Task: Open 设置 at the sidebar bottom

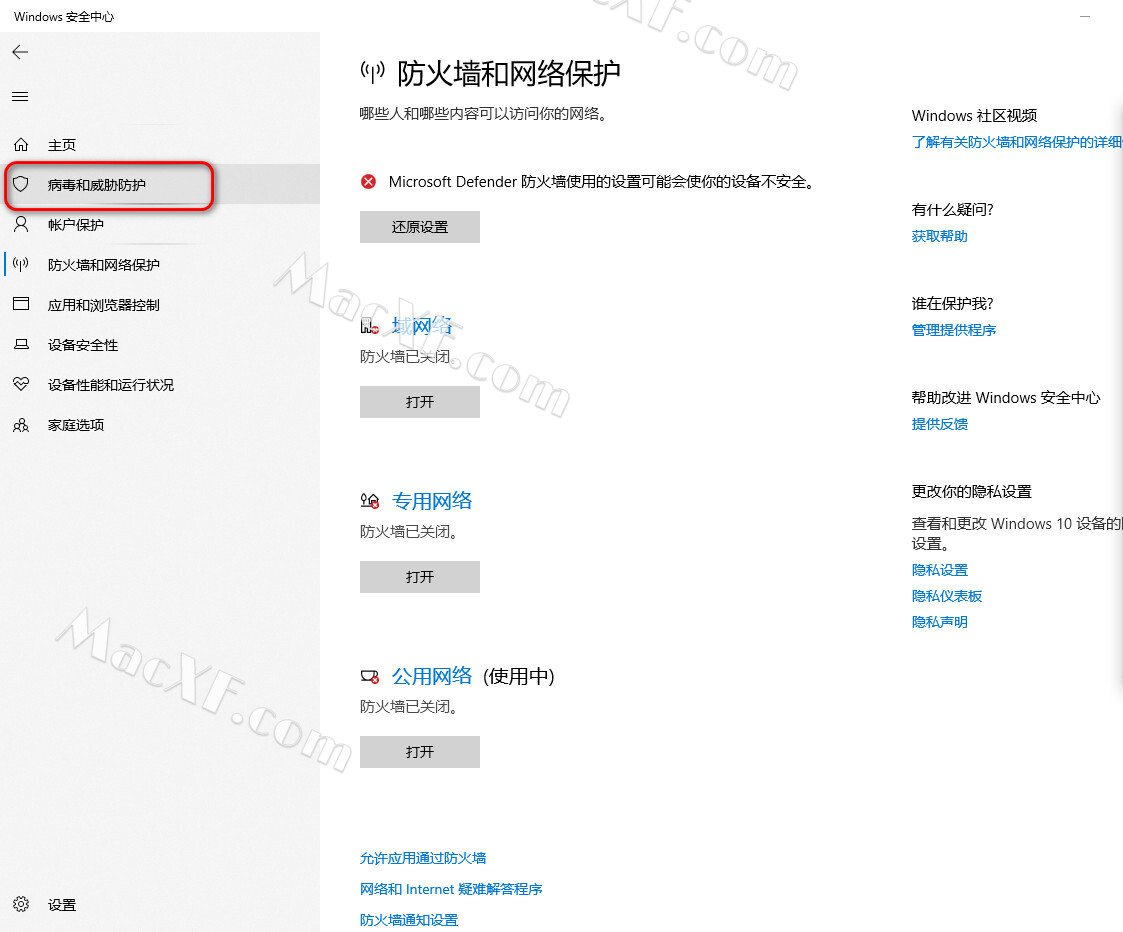Action: coord(160,905)
